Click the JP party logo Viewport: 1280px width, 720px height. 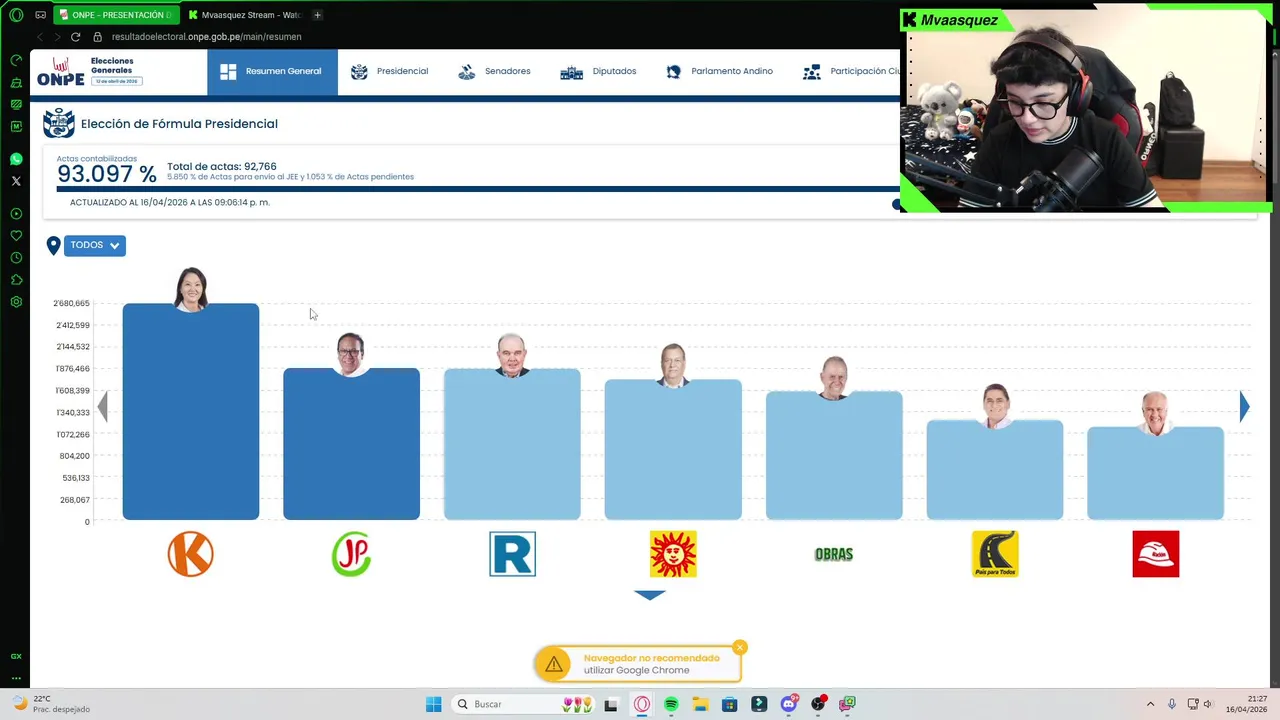point(351,554)
